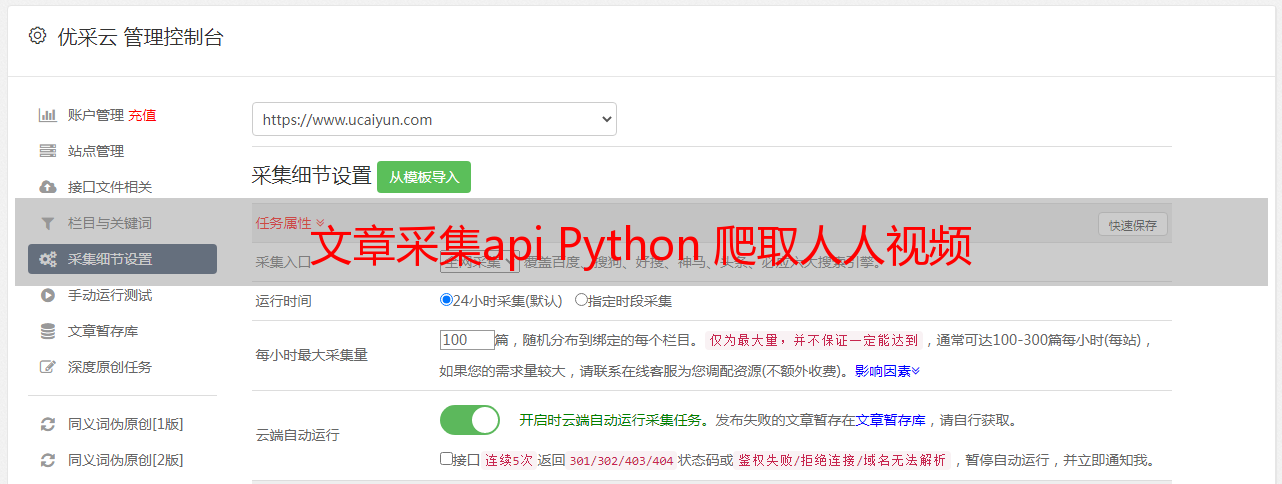The width and height of the screenshot is (1282, 484).
Task: Click the 快速保存 button
Action: tap(1132, 225)
